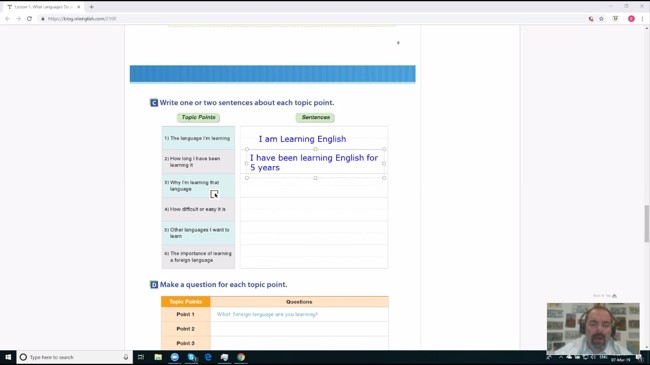This screenshot has height=365, width=650.
Task: Open File Explorer from the taskbar
Action: 158,357
